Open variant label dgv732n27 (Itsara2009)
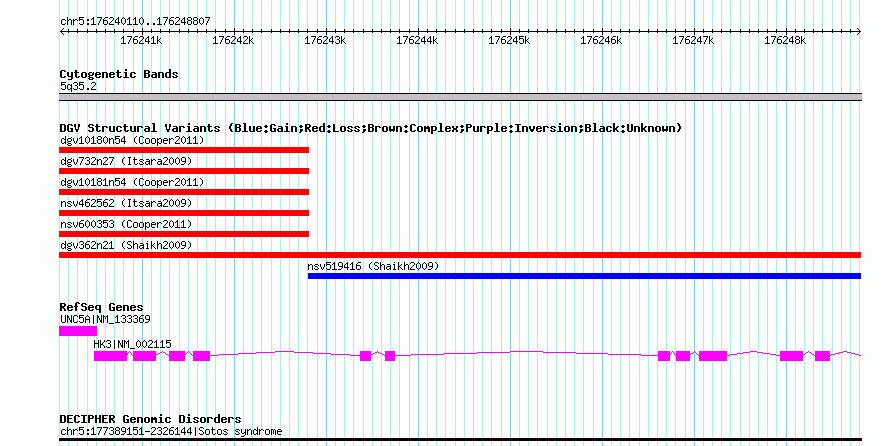The height and width of the screenshot is (446, 890). pyautogui.click(x=126, y=161)
